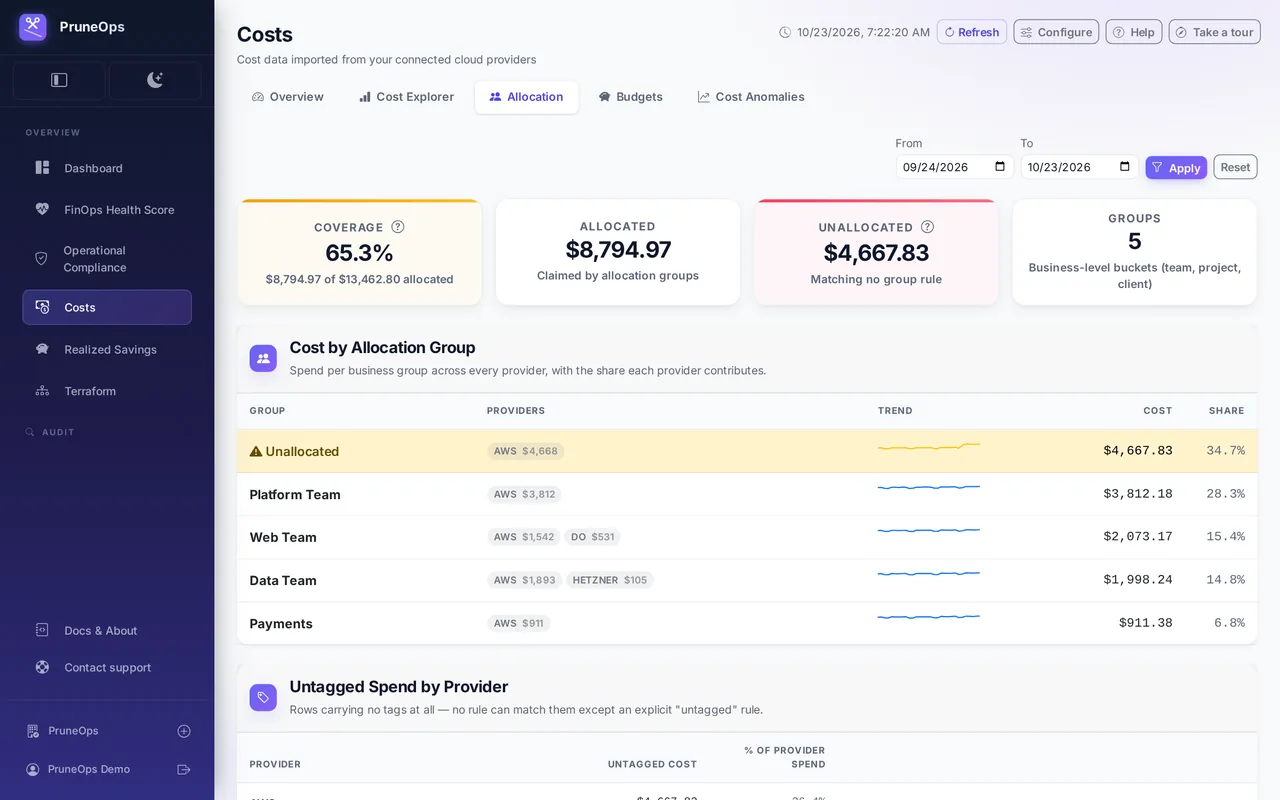Screen dimensions: 1280x800
Task: Click the Refresh button
Action: click(972, 32)
